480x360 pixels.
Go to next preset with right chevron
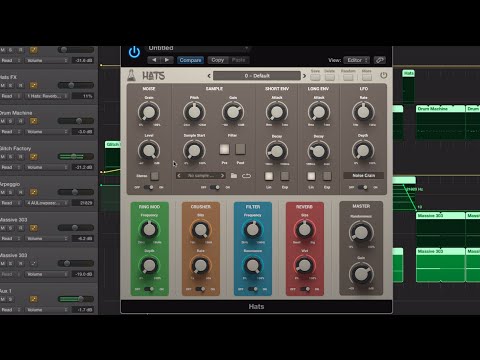pyautogui.click(x=304, y=76)
